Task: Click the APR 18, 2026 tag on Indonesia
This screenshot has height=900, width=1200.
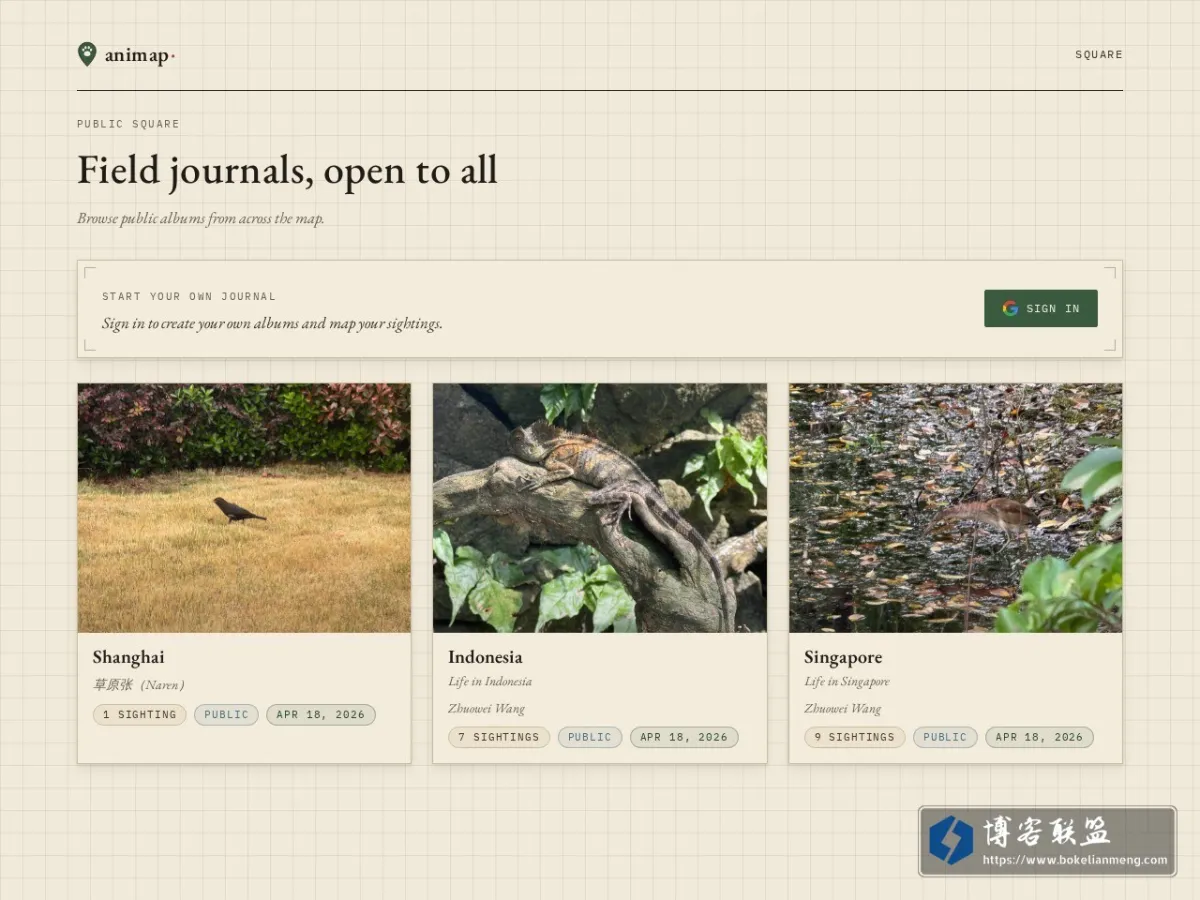Action: (684, 737)
